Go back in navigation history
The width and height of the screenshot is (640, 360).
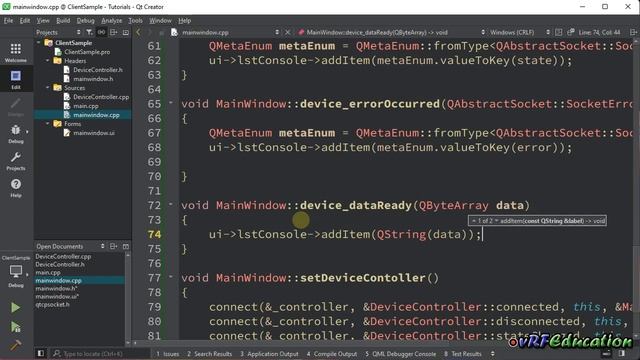tap(138, 32)
